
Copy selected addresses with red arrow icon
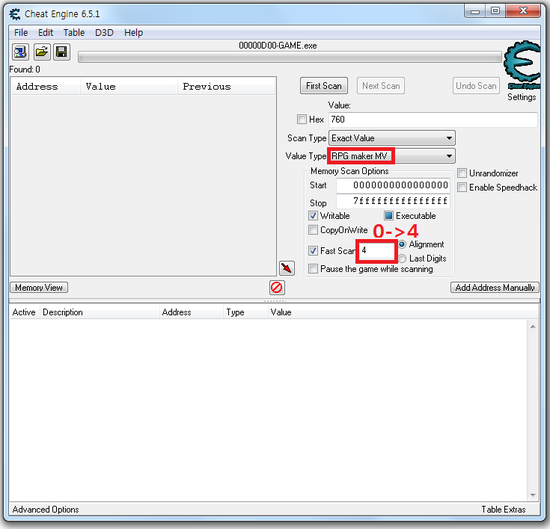tap(287, 268)
